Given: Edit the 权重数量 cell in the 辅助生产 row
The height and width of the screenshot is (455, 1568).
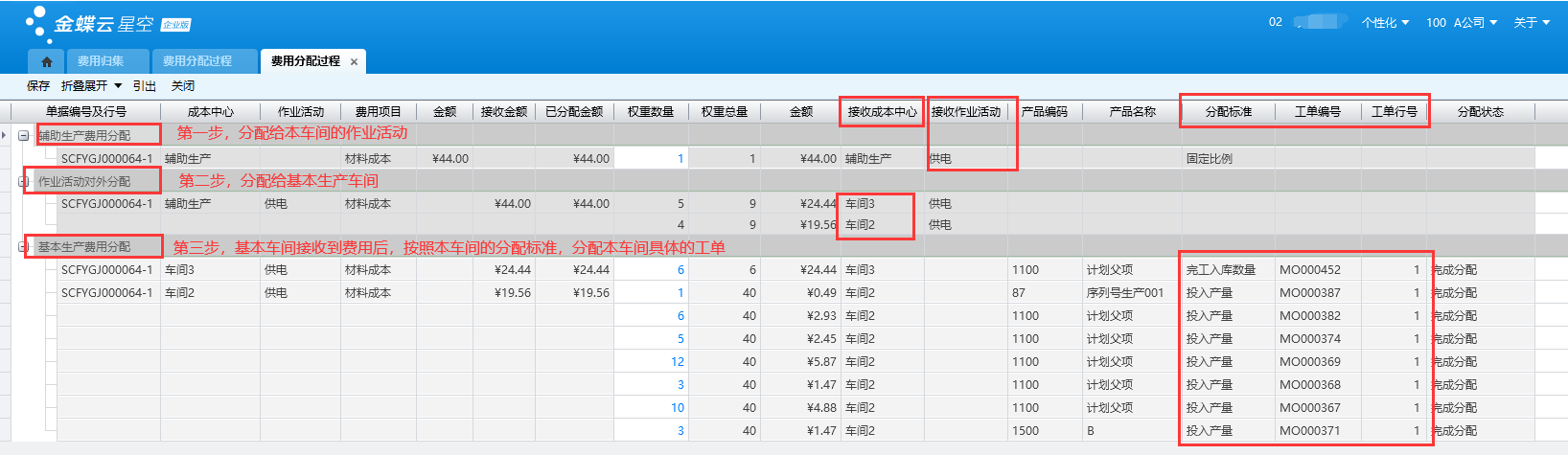Looking at the screenshot, I should pyautogui.click(x=651, y=159).
